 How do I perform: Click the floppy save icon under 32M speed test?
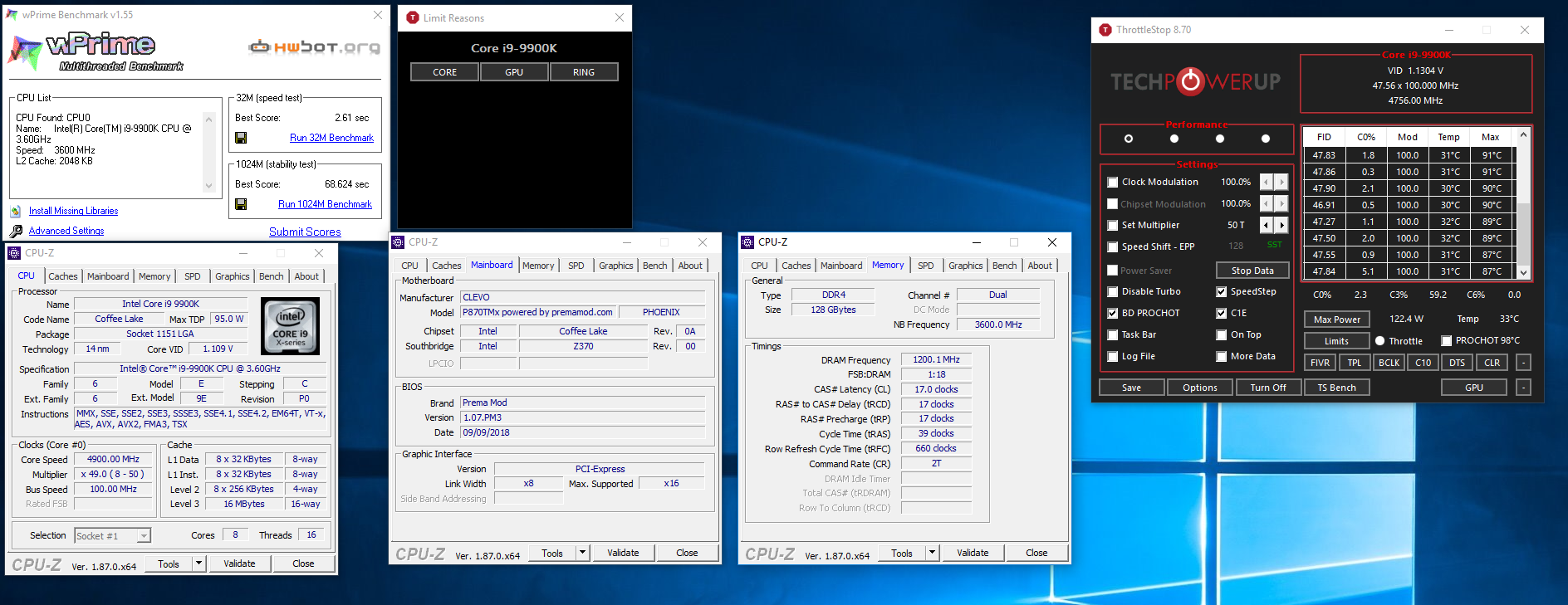(x=241, y=138)
